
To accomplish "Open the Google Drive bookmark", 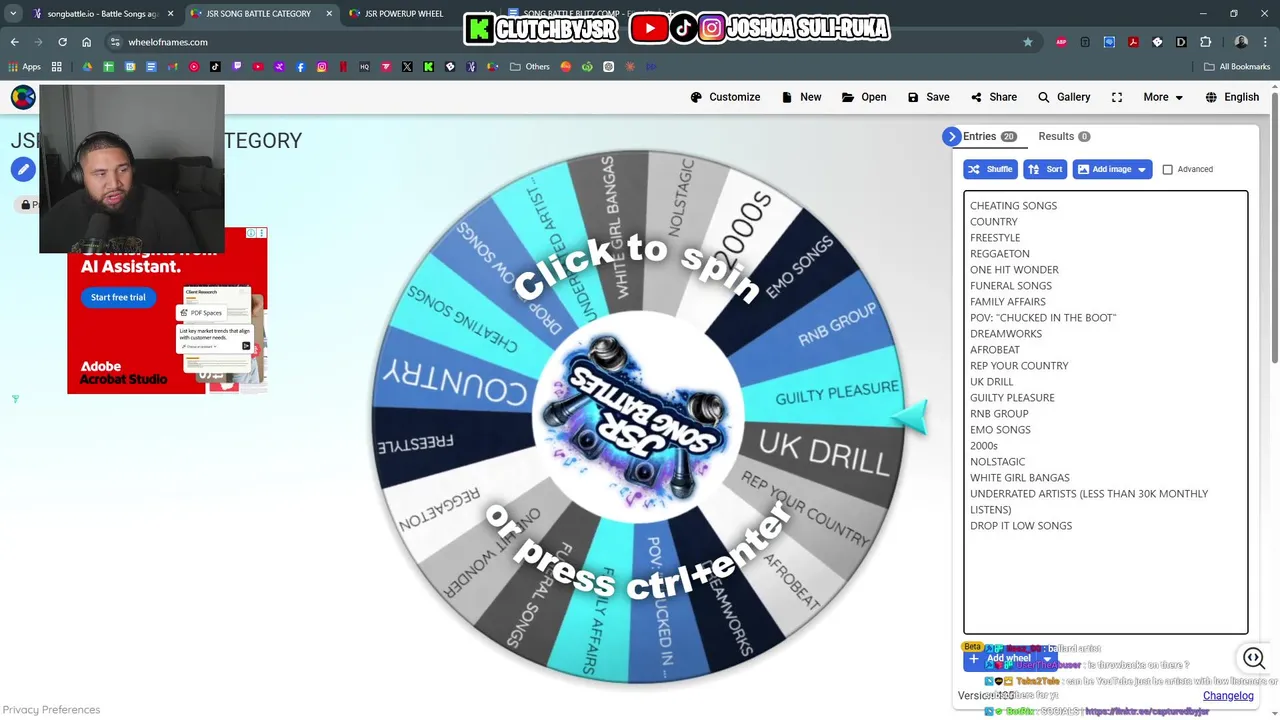I will point(88,67).
